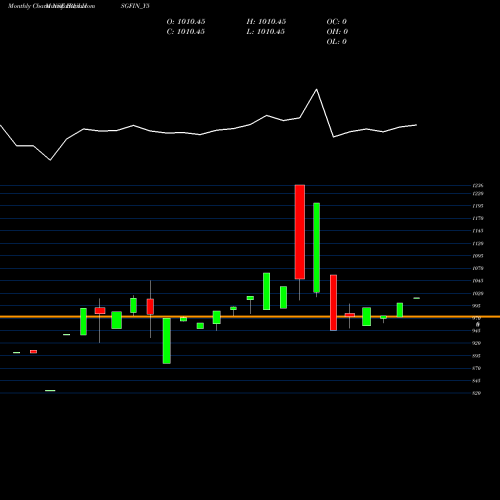Click the 1120 price axis label

(478, 244)
